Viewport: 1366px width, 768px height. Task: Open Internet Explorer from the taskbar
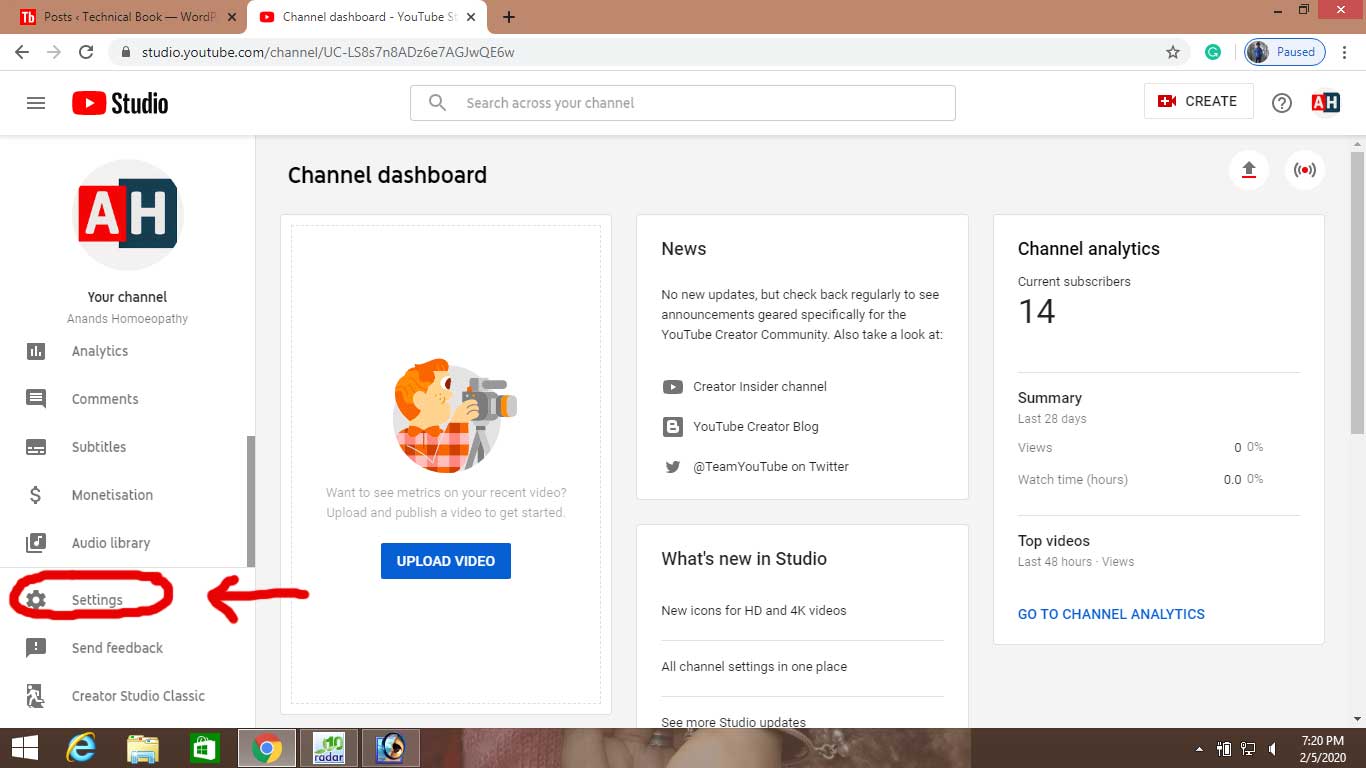point(80,748)
